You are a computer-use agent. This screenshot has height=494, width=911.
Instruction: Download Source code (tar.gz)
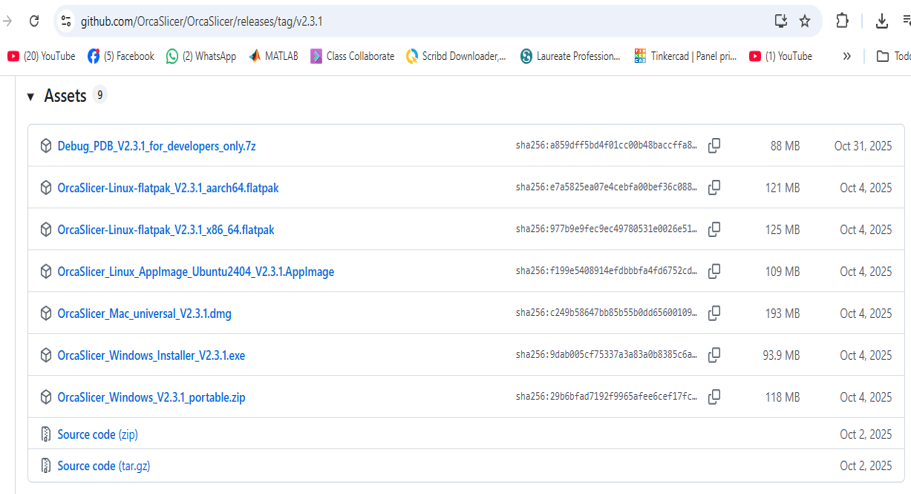104,466
